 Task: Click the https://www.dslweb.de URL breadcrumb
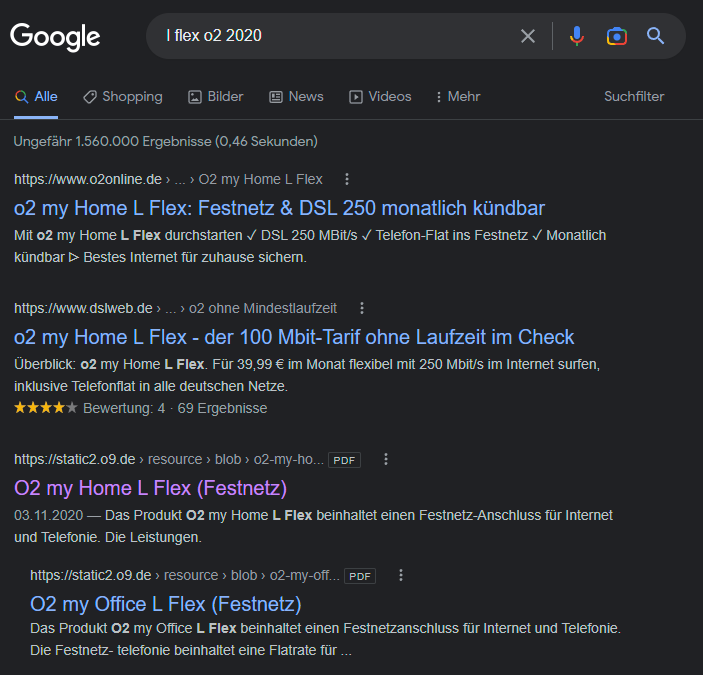[x=83, y=308]
